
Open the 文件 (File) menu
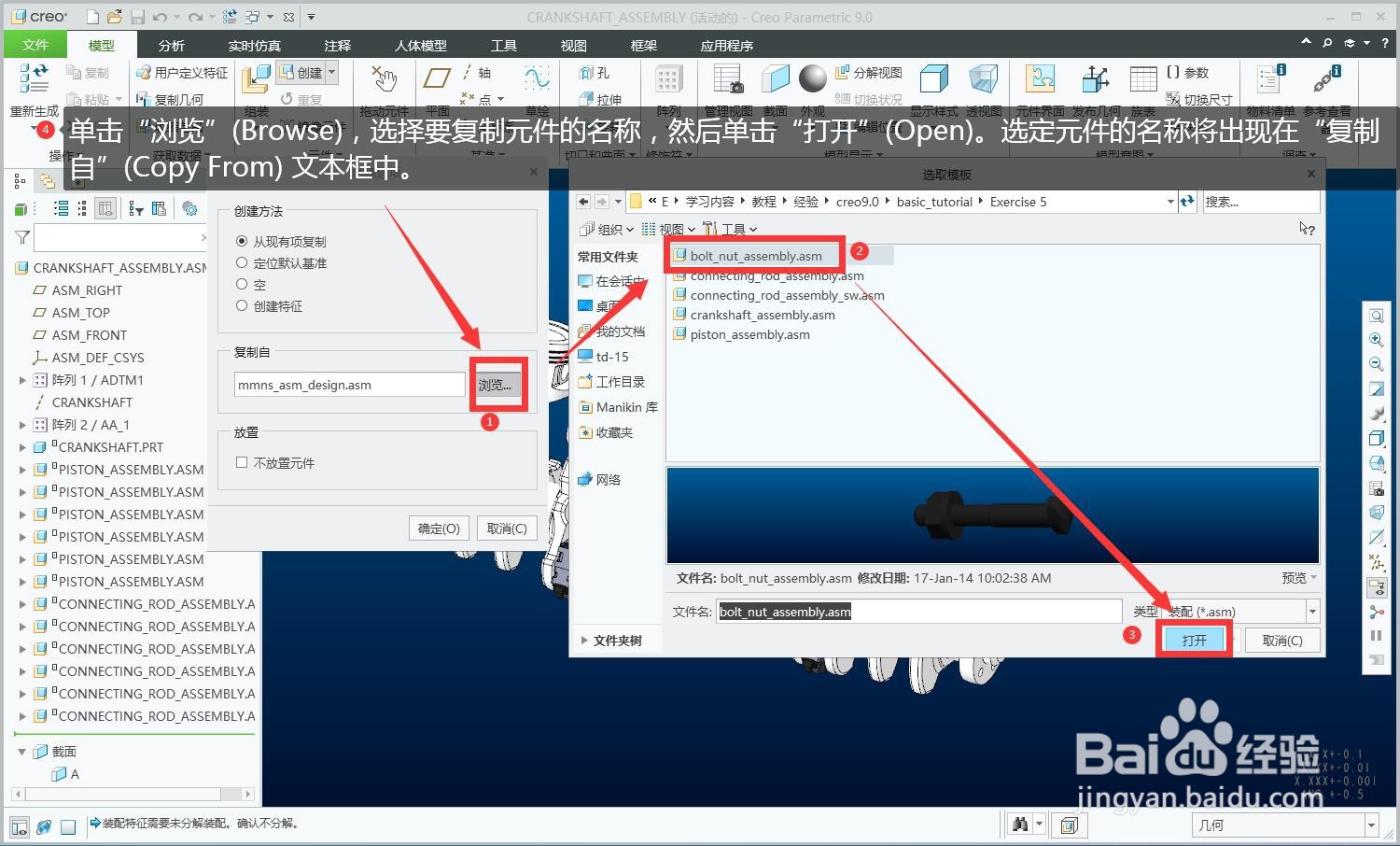(x=35, y=45)
